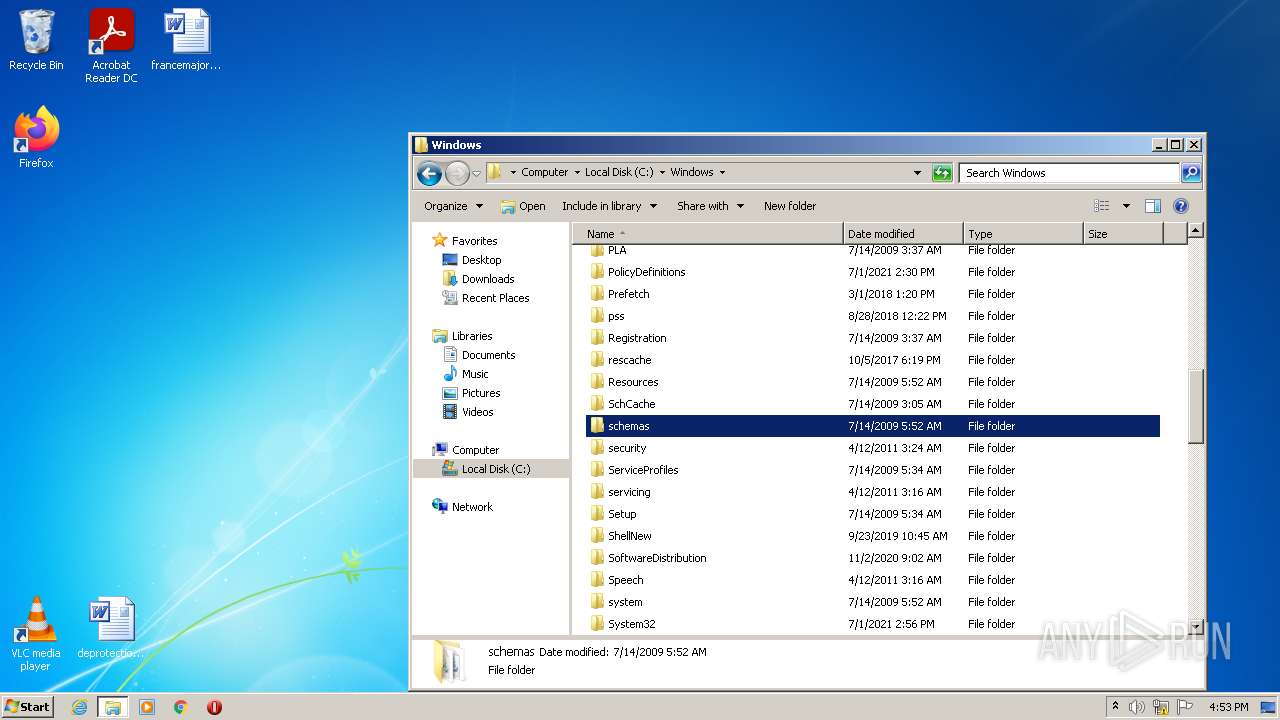The width and height of the screenshot is (1280, 720).
Task: Sort by the Type column header
Action: (x=1023, y=234)
